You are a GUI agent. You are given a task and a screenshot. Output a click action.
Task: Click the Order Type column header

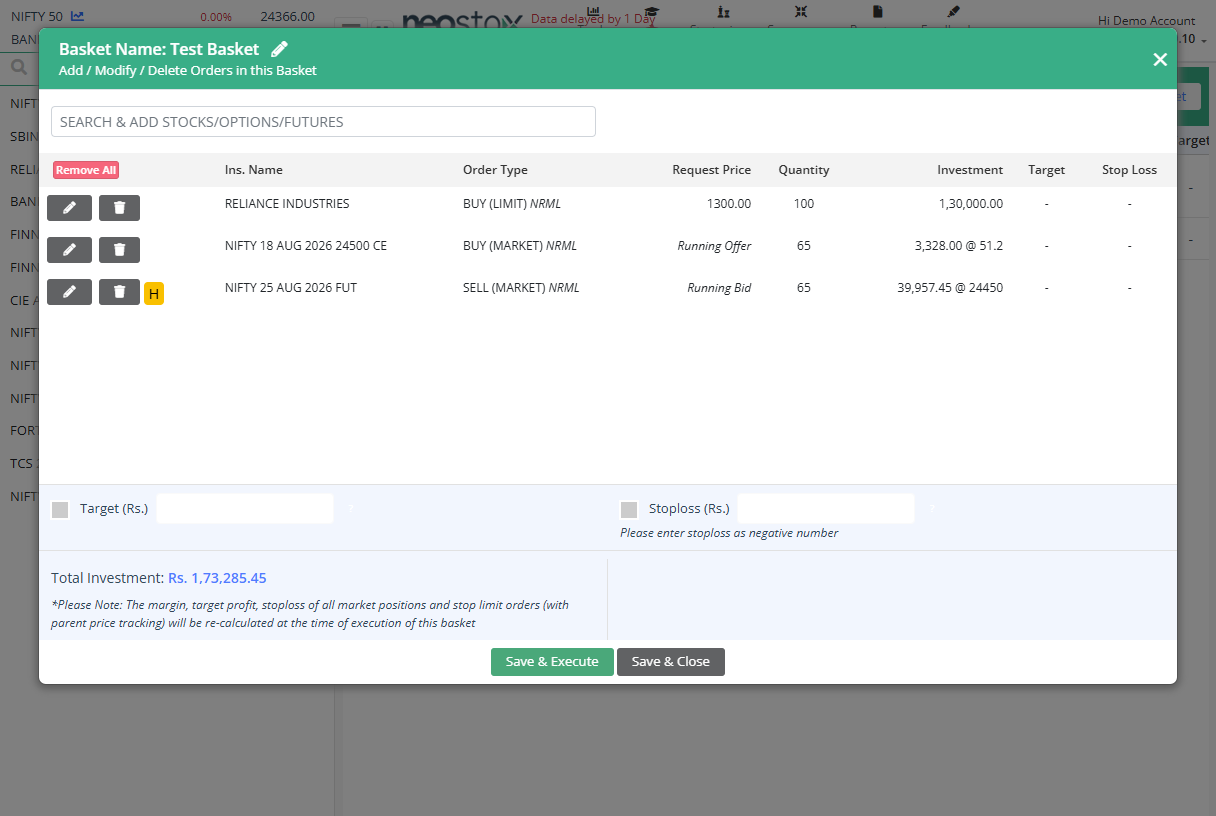click(495, 170)
